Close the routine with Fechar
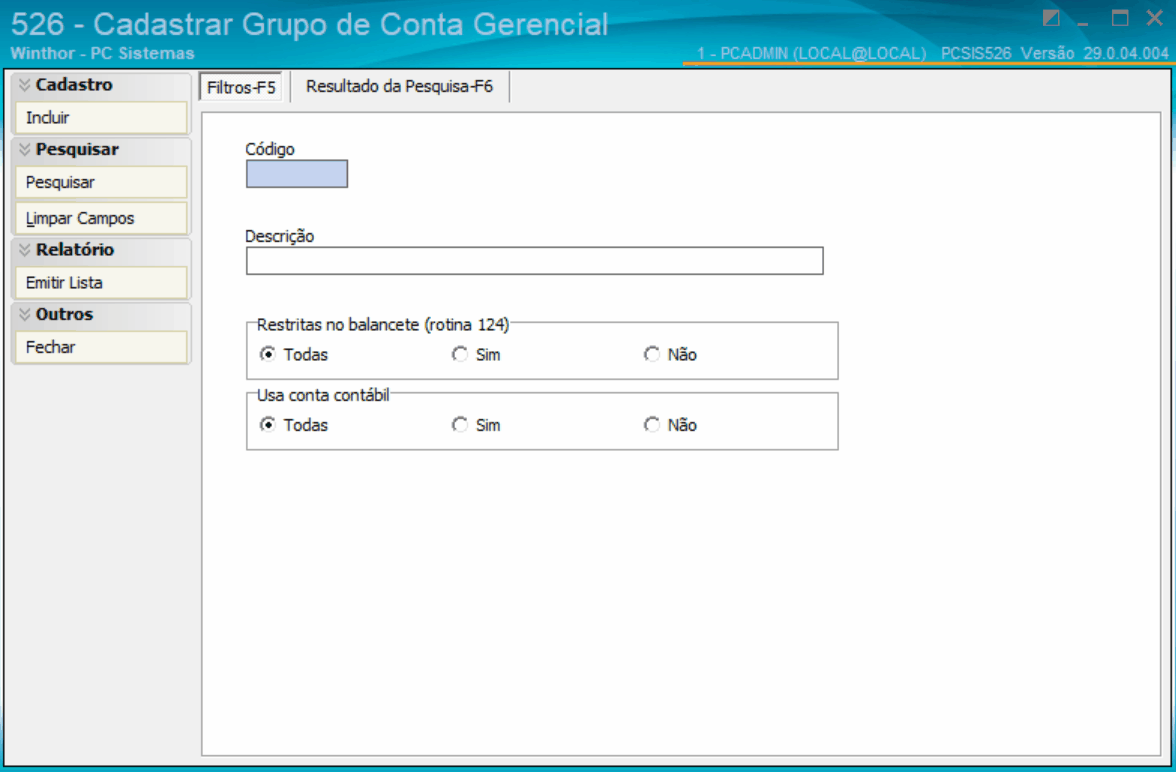The width and height of the screenshot is (1176, 772). (101, 347)
